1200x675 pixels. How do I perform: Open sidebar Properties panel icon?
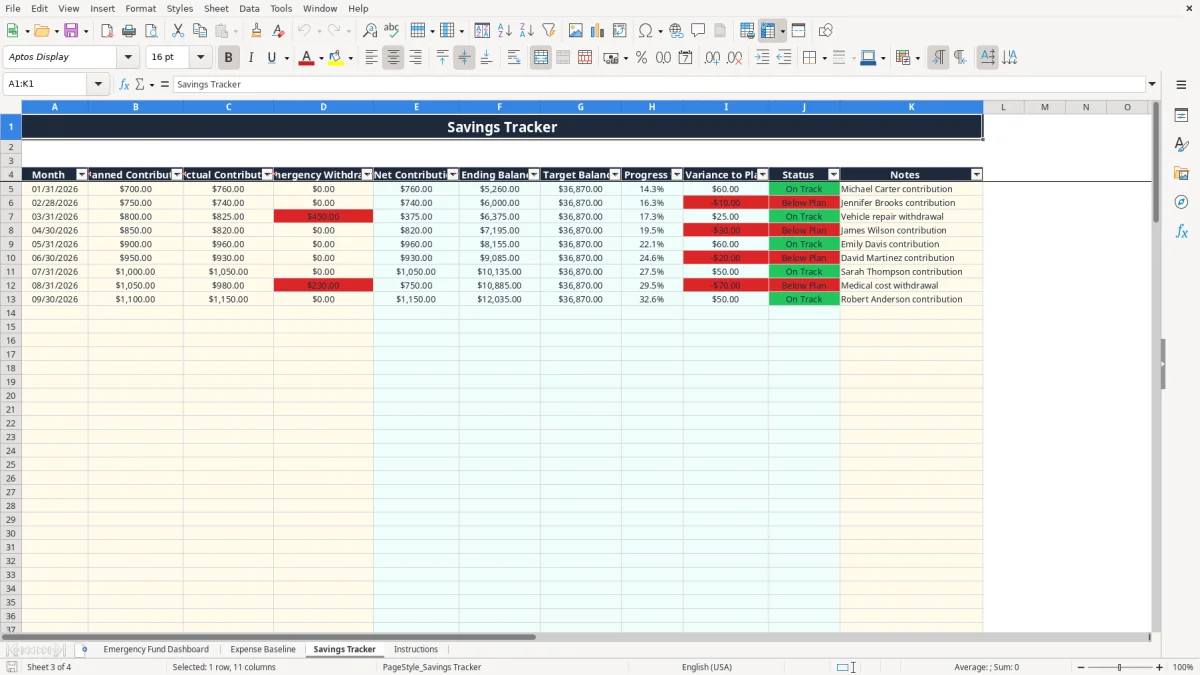coord(1181,116)
